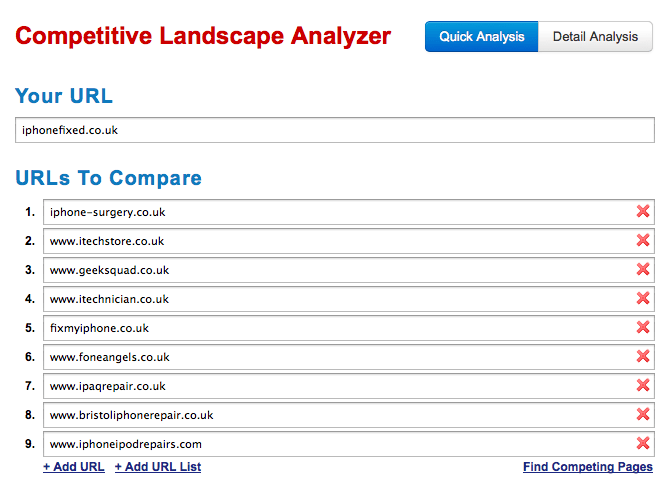This screenshot has width=669, height=492.
Task: Click the Competitive Landscape Analyzer heading
Action: 203,36
